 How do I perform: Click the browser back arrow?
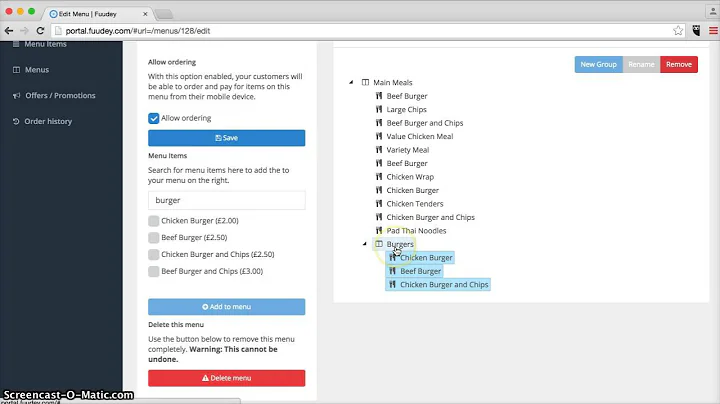[x=9, y=31]
